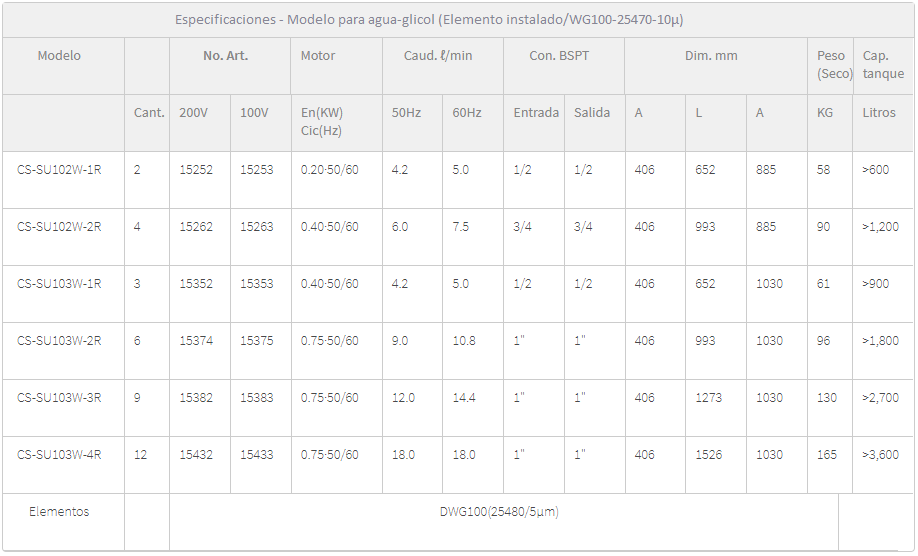Viewport: 918px width, 556px height.
Task: Click the Cant. subheader cell
Action: click(149, 113)
